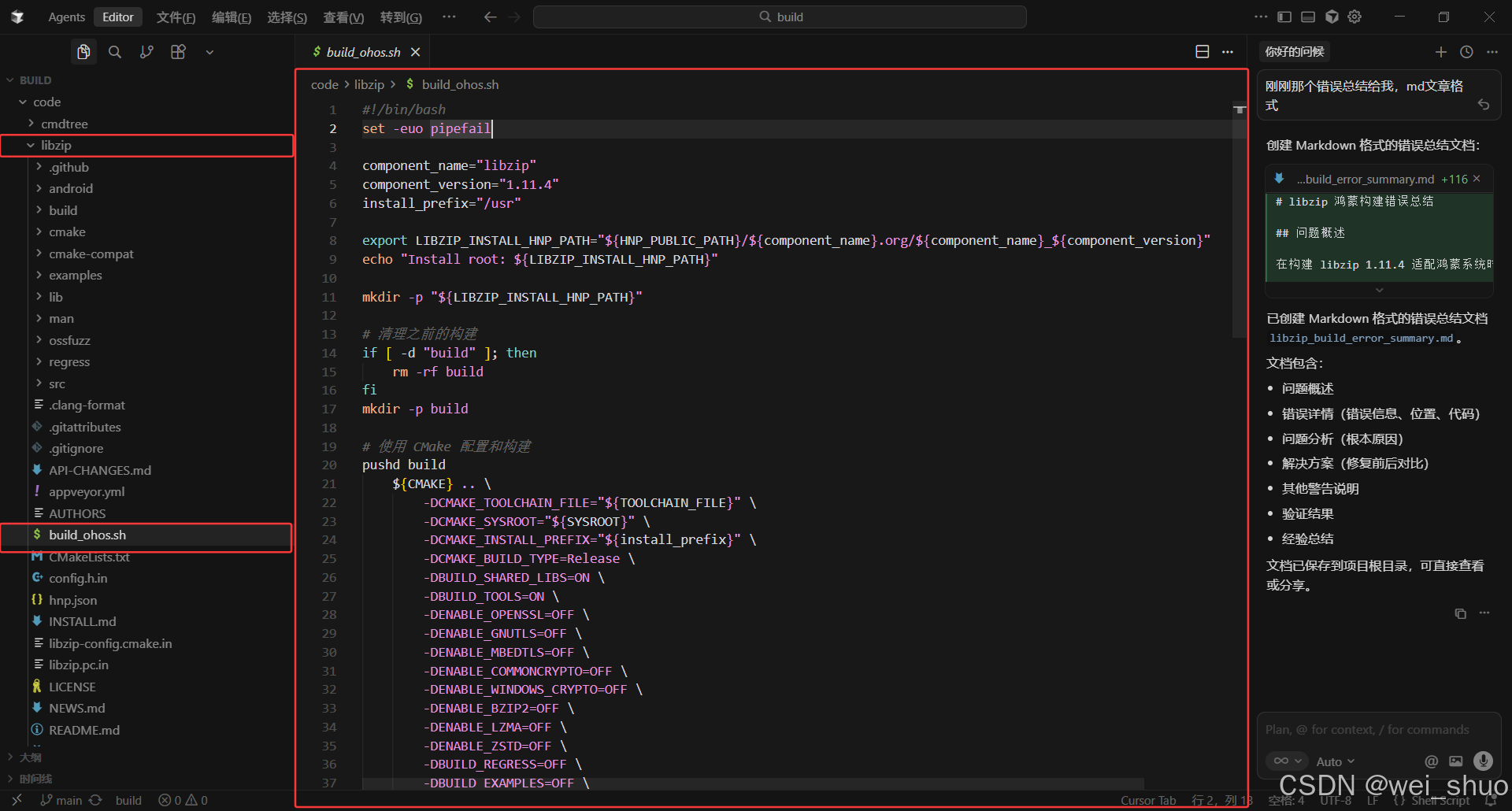
Task: Open the Auto model dropdown
Action: point(1336,761)
